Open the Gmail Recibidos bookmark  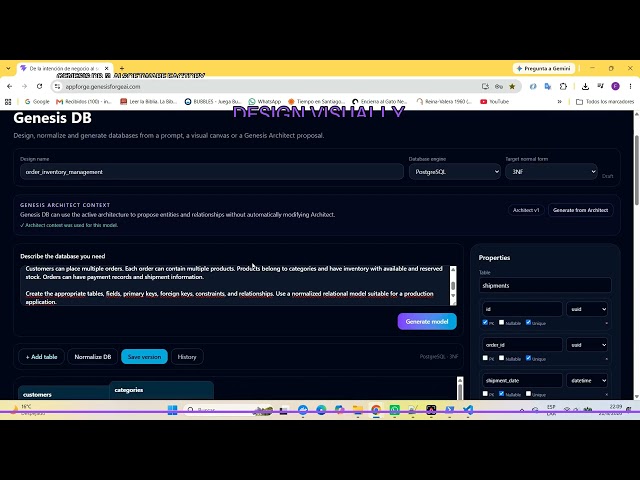[84, 102]
